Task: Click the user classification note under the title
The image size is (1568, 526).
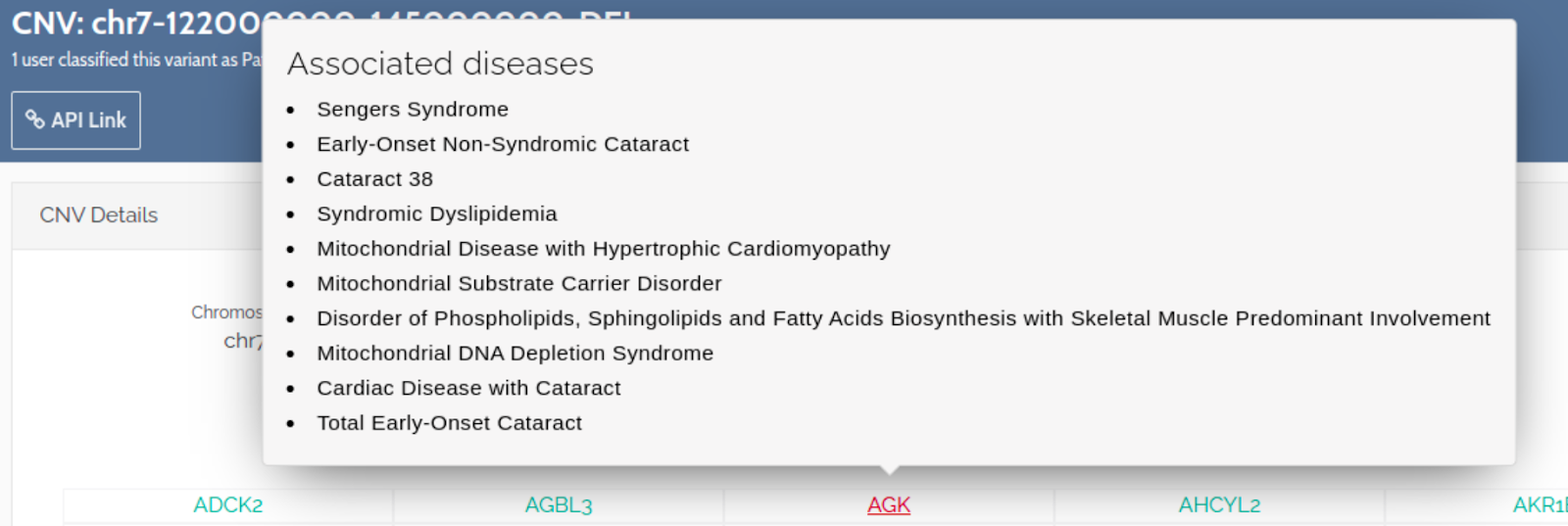Action: (135, 60)
